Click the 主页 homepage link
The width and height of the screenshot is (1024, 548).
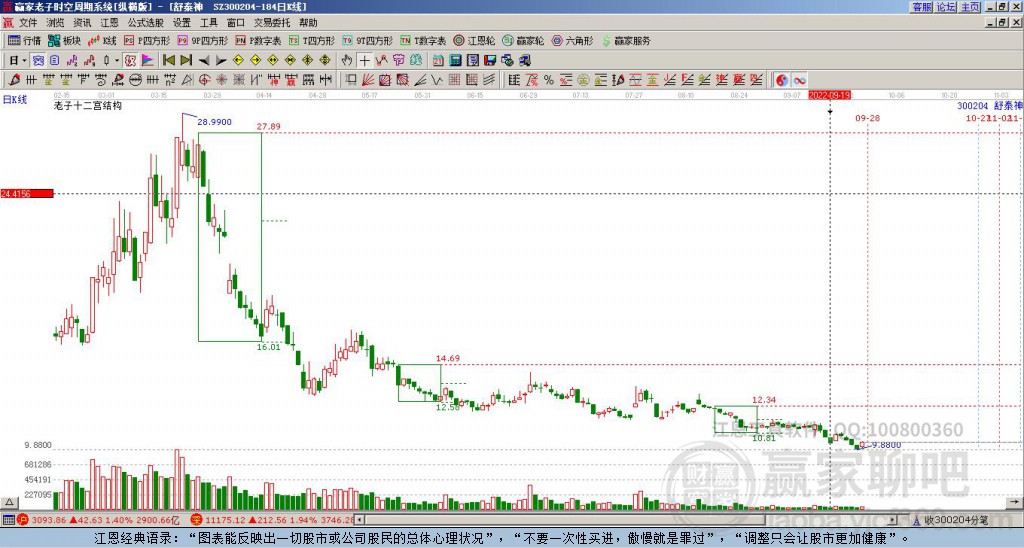tap(970, 7)
